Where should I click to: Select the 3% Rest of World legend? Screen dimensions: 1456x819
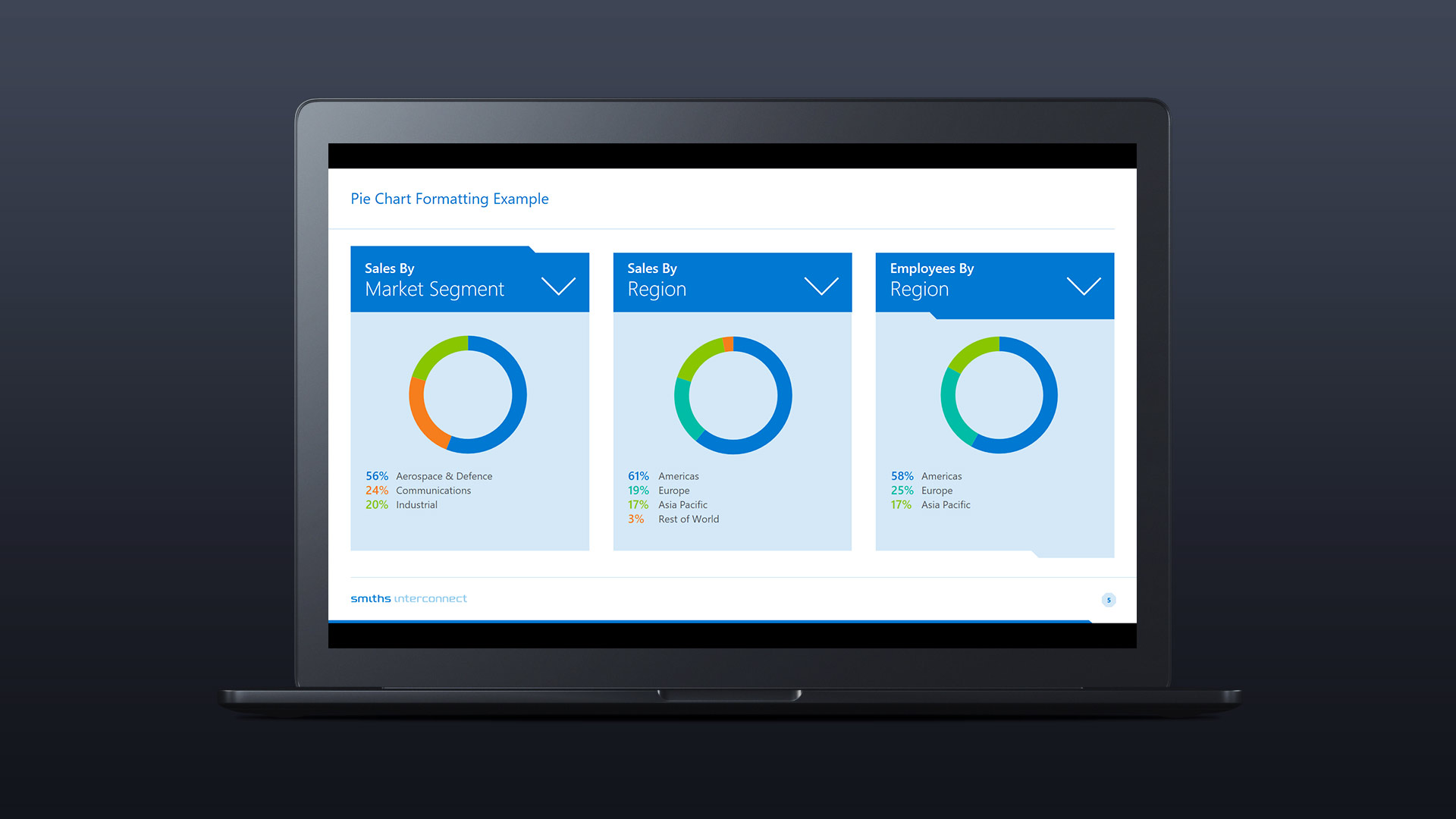pos(673,519)
